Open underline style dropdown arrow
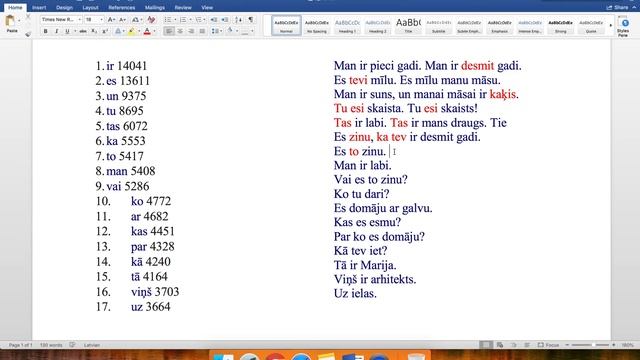The image size is (640, 360). (x=75, y=31)
